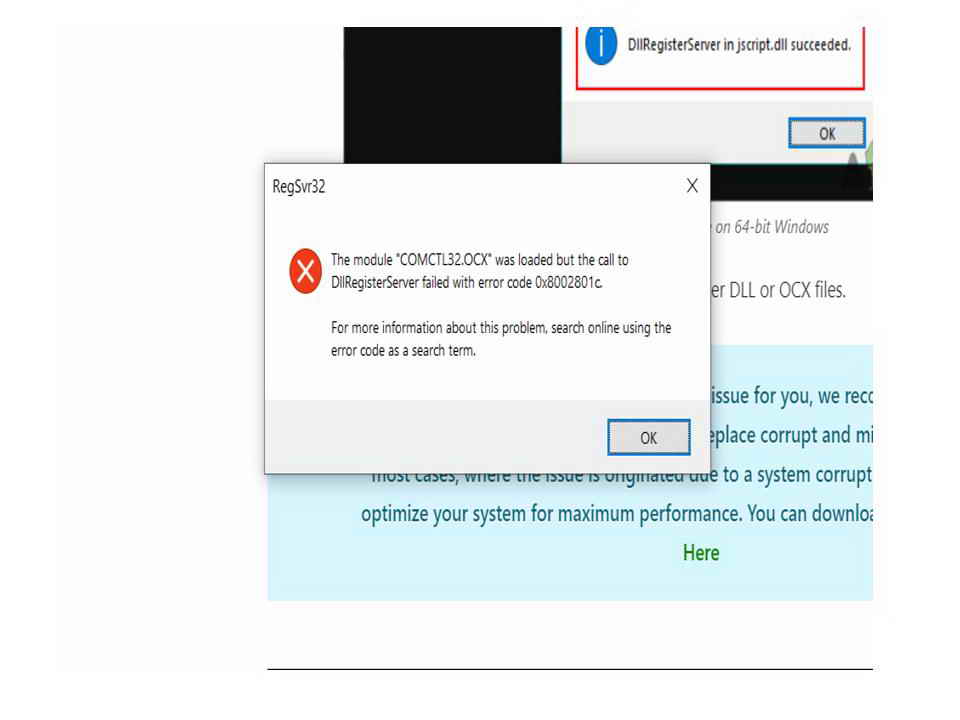
Task: Click the issue for you, we text line
Action: point(792,396)
